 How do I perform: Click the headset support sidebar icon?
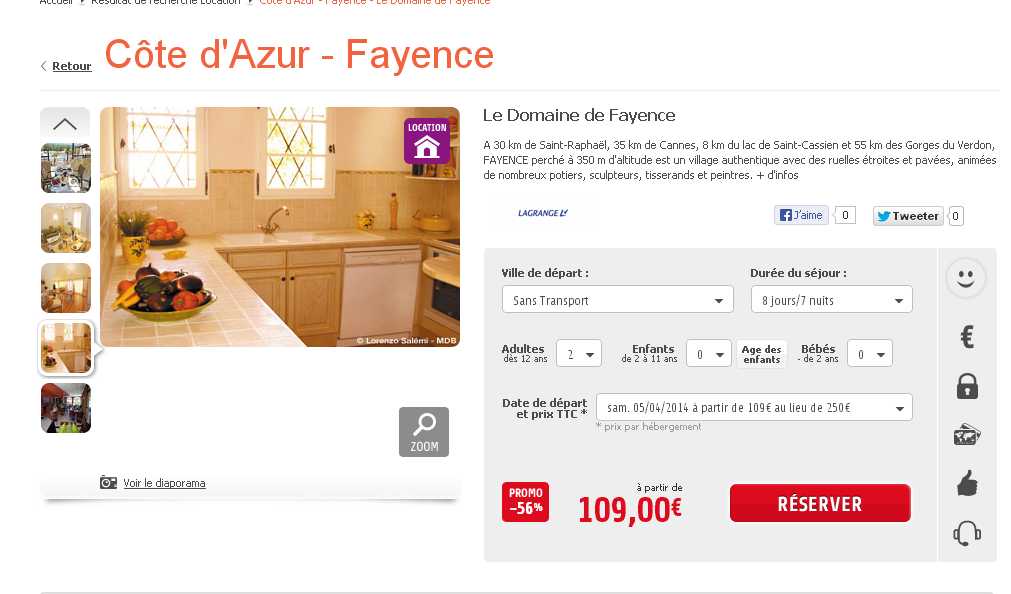click(x=967, y=533)
